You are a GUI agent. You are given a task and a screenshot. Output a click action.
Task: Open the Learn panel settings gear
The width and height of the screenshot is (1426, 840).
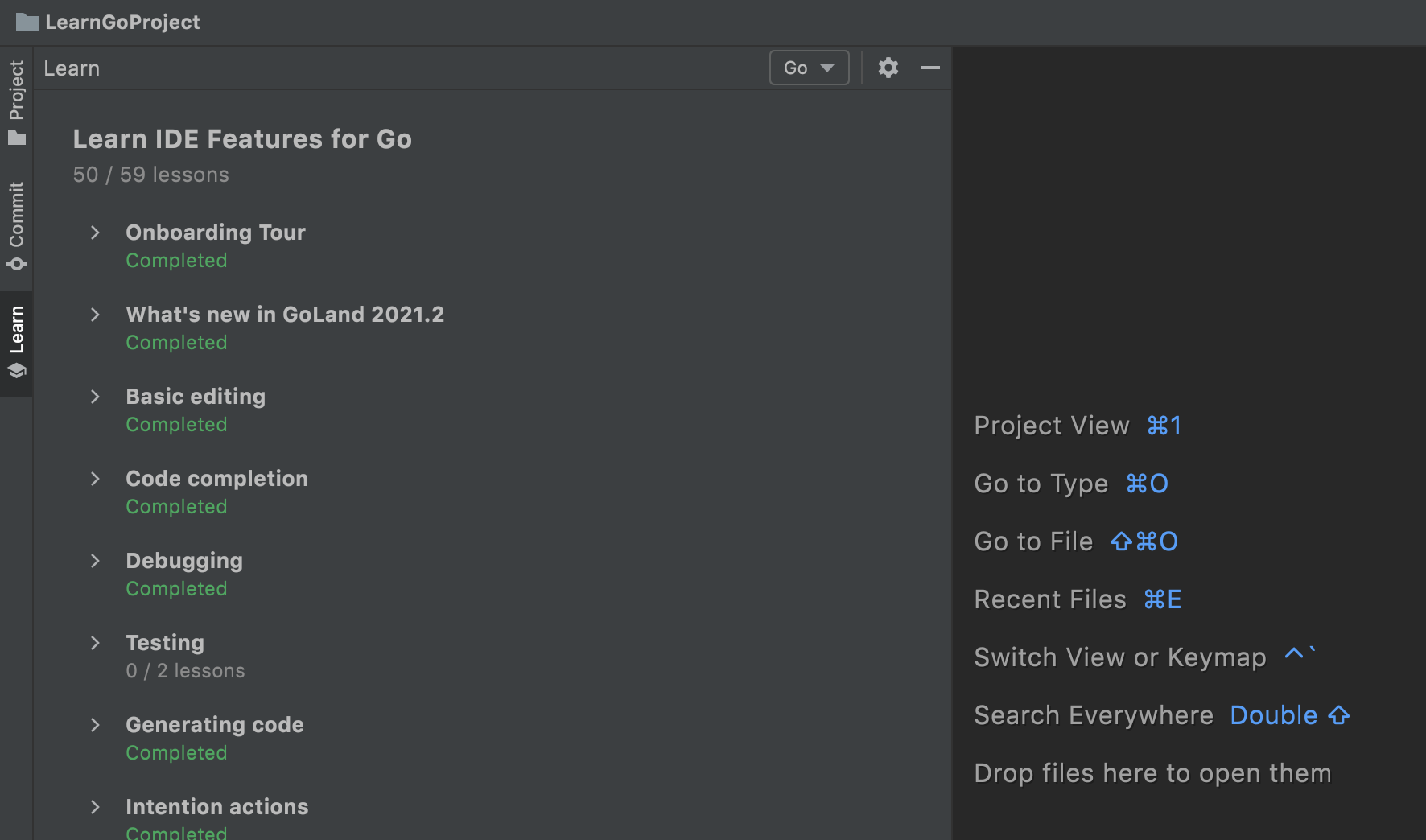pyautogui.click(x=888, y=68)
